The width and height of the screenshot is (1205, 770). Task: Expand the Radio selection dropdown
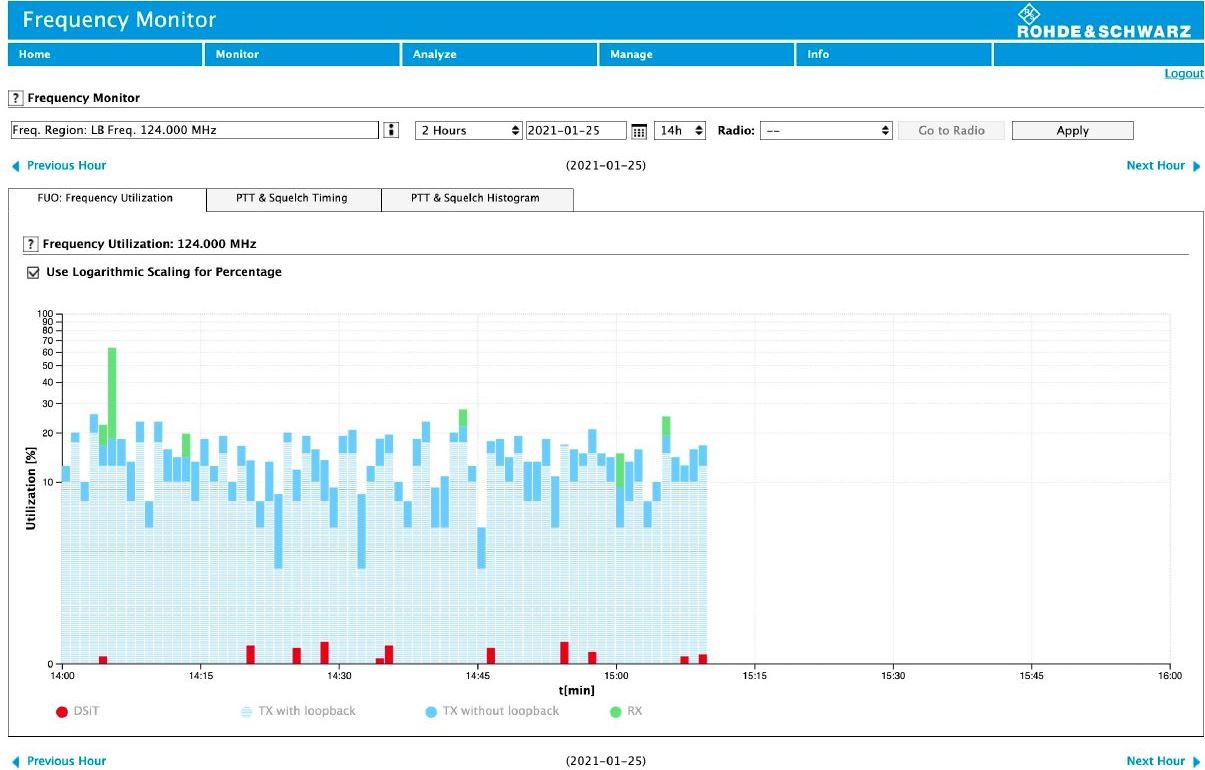tap(826, 131)
